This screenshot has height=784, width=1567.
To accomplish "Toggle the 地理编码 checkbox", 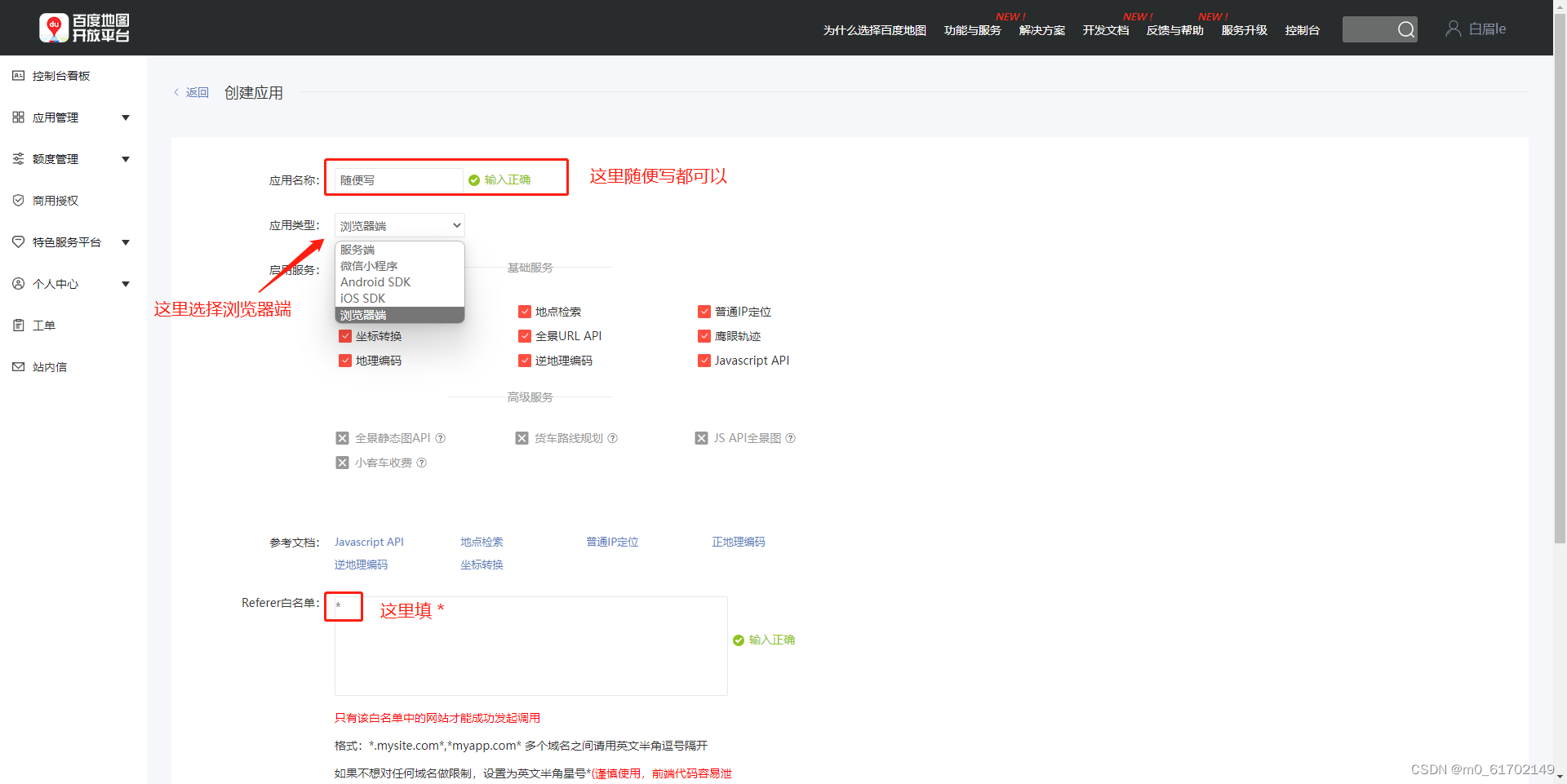I will click(345, 361).
